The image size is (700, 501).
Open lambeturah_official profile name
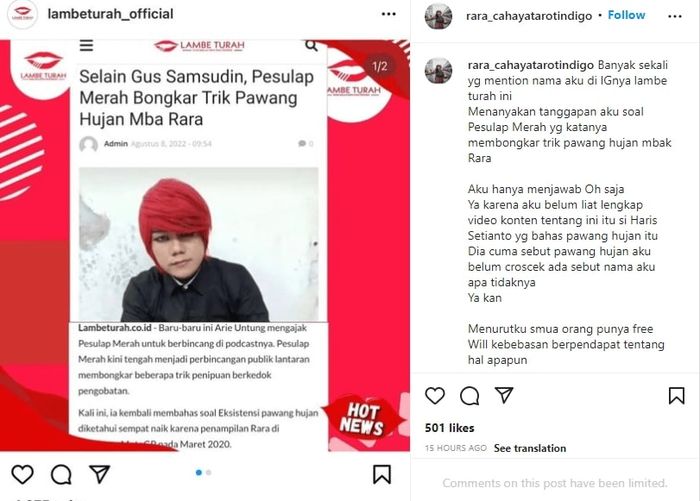coord(110,14)
